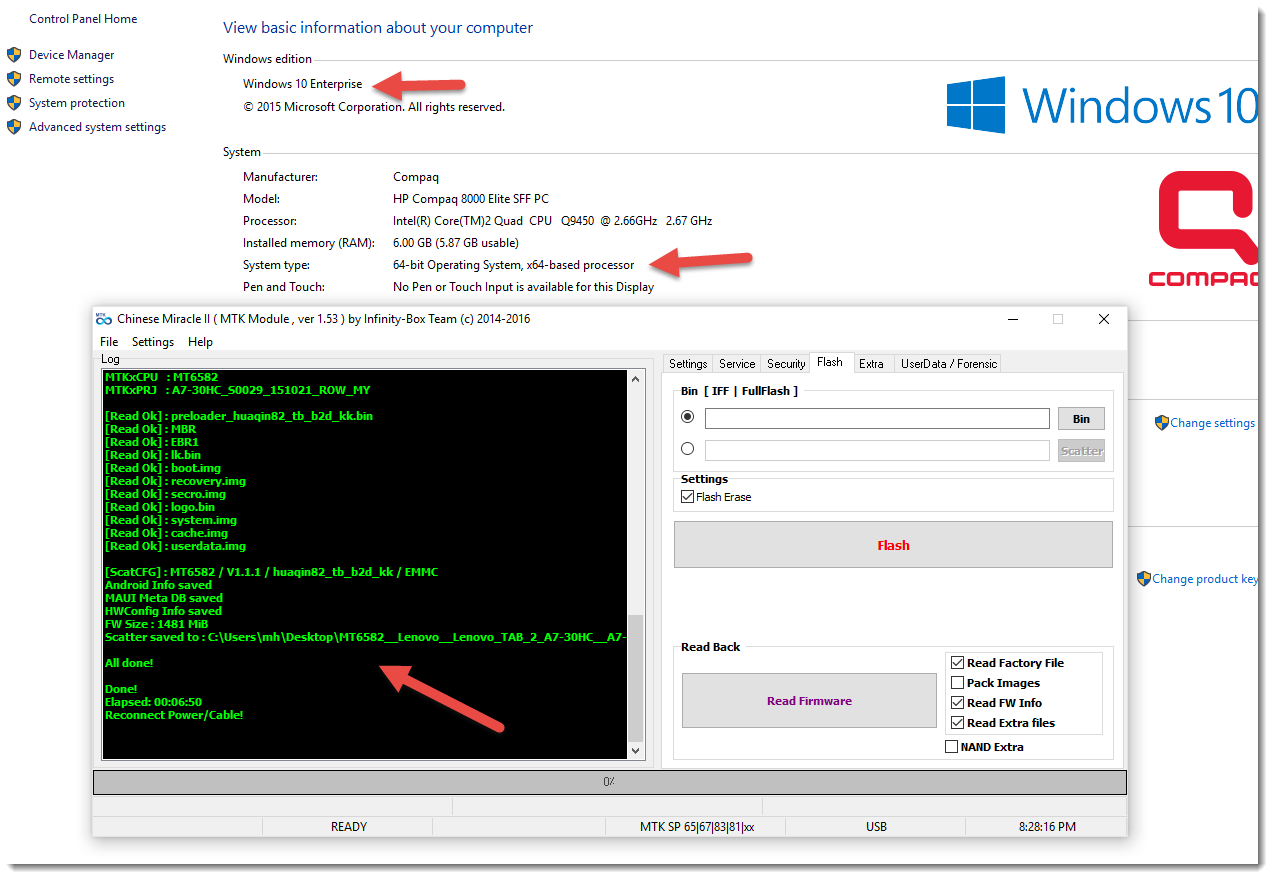The width and height of the screenshot is (1273, 879).
Task: Select the Bin file radio button
Action: click(687, 416)
